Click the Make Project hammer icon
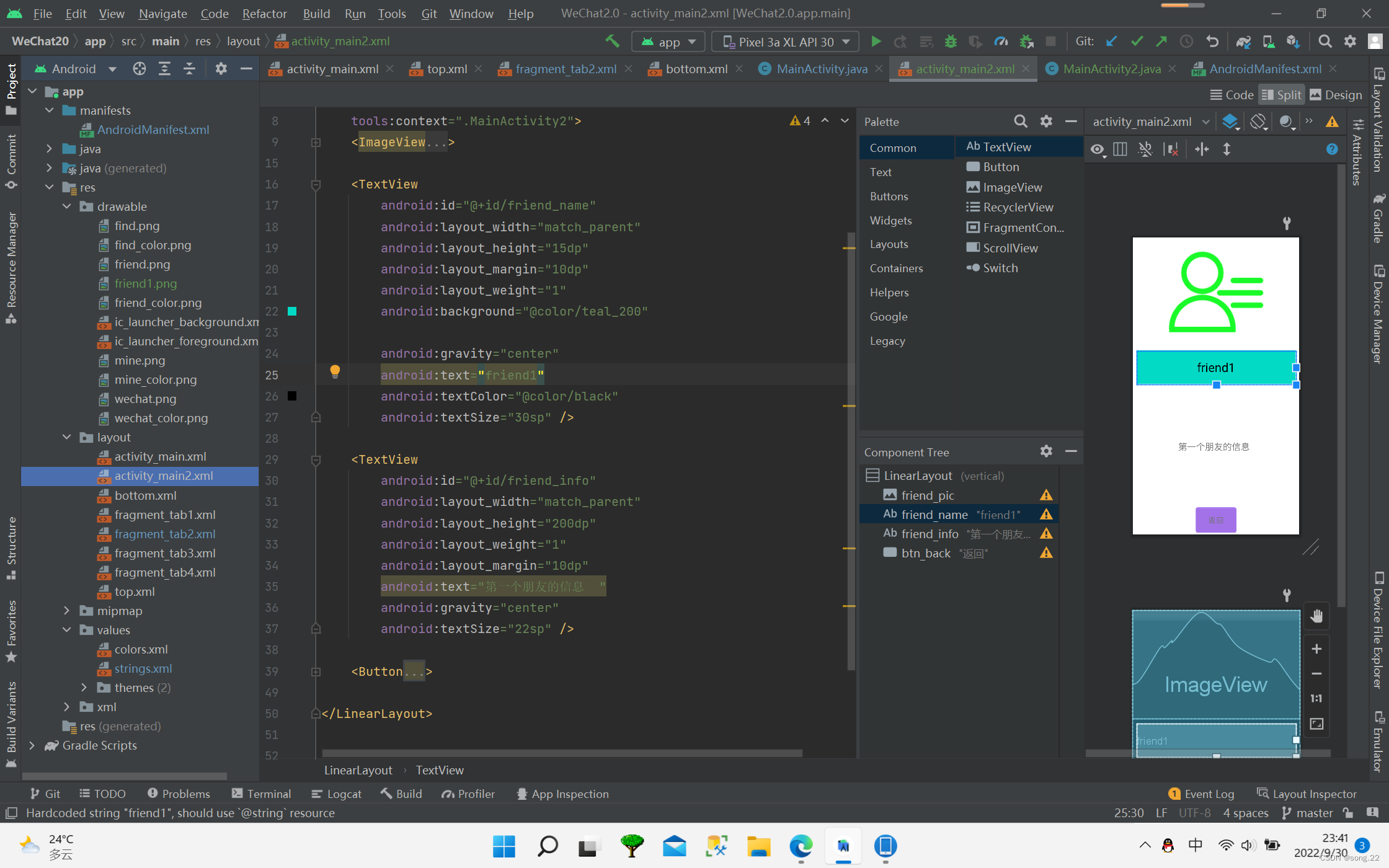The image size is (1389, 868). point(612,42)
